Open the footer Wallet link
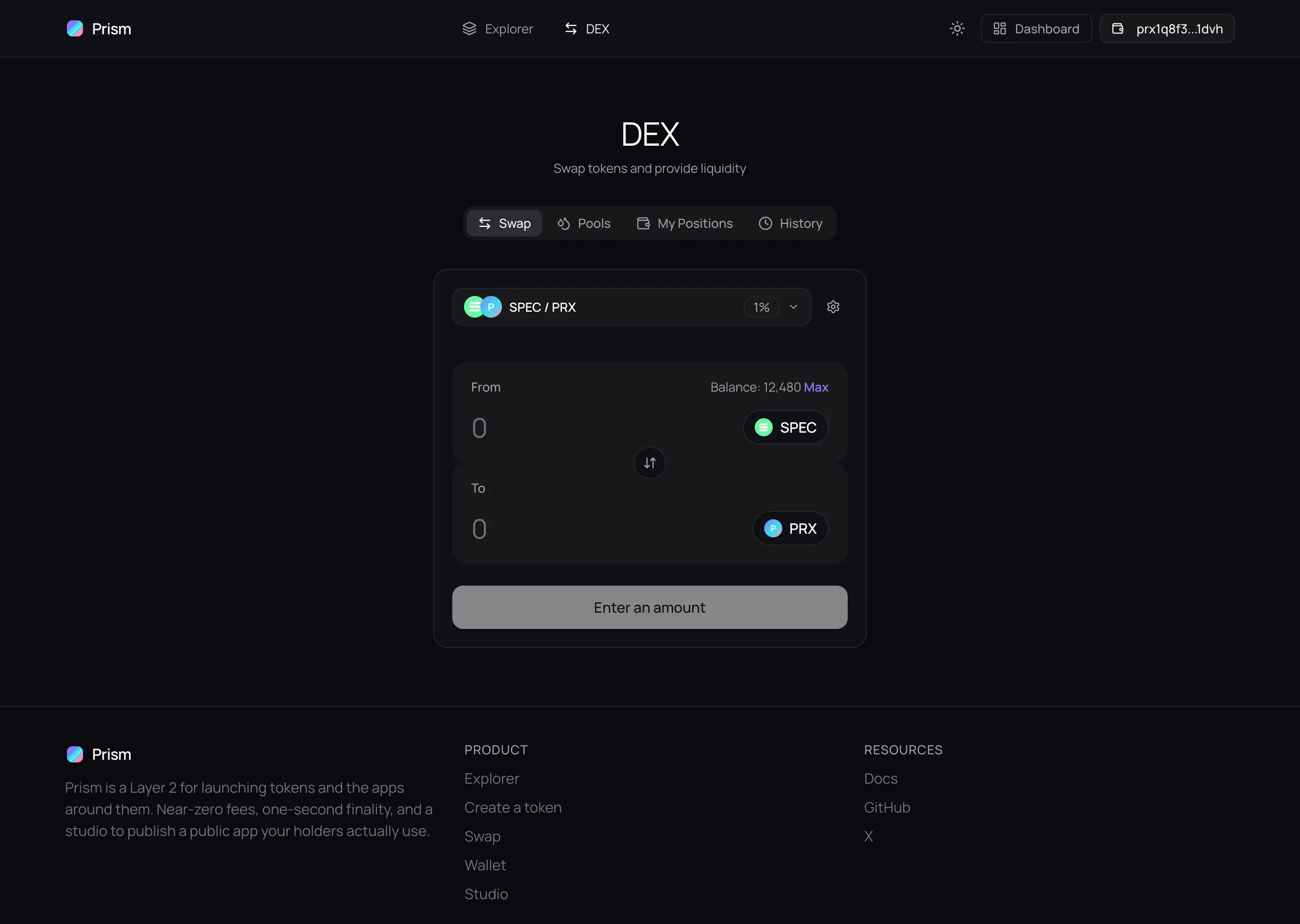The width and height of the screenshot is (1300, 924). (485, 865)
